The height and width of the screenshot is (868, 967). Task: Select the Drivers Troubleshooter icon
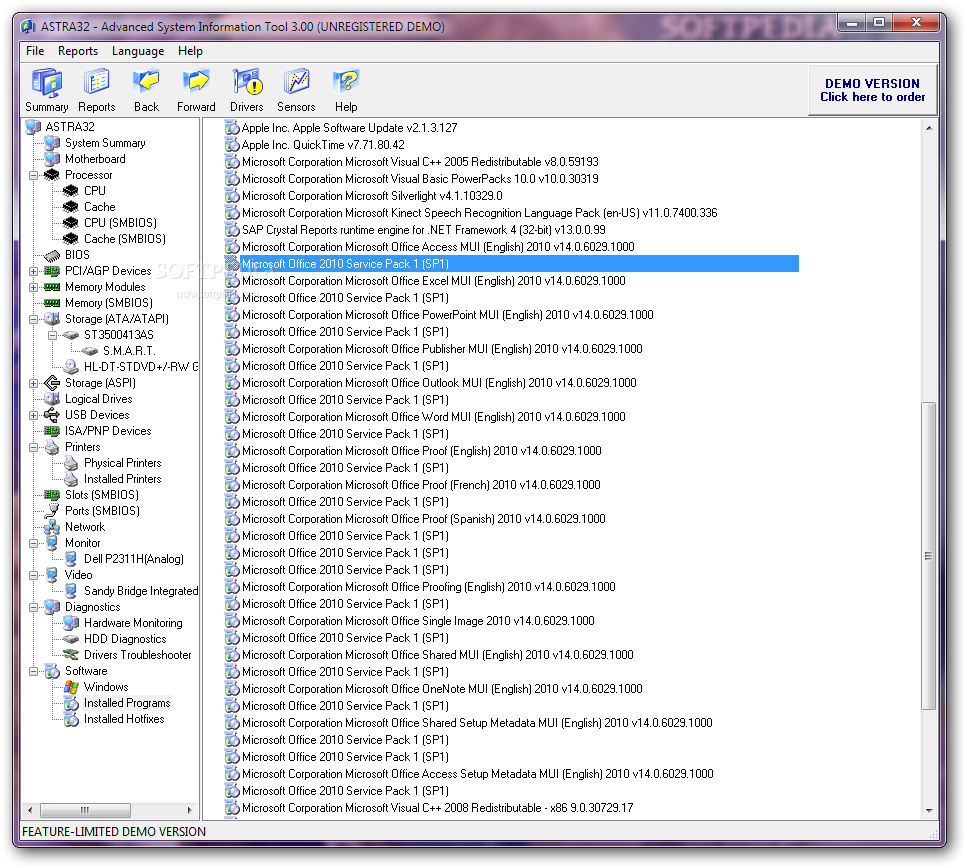[71, 655]
